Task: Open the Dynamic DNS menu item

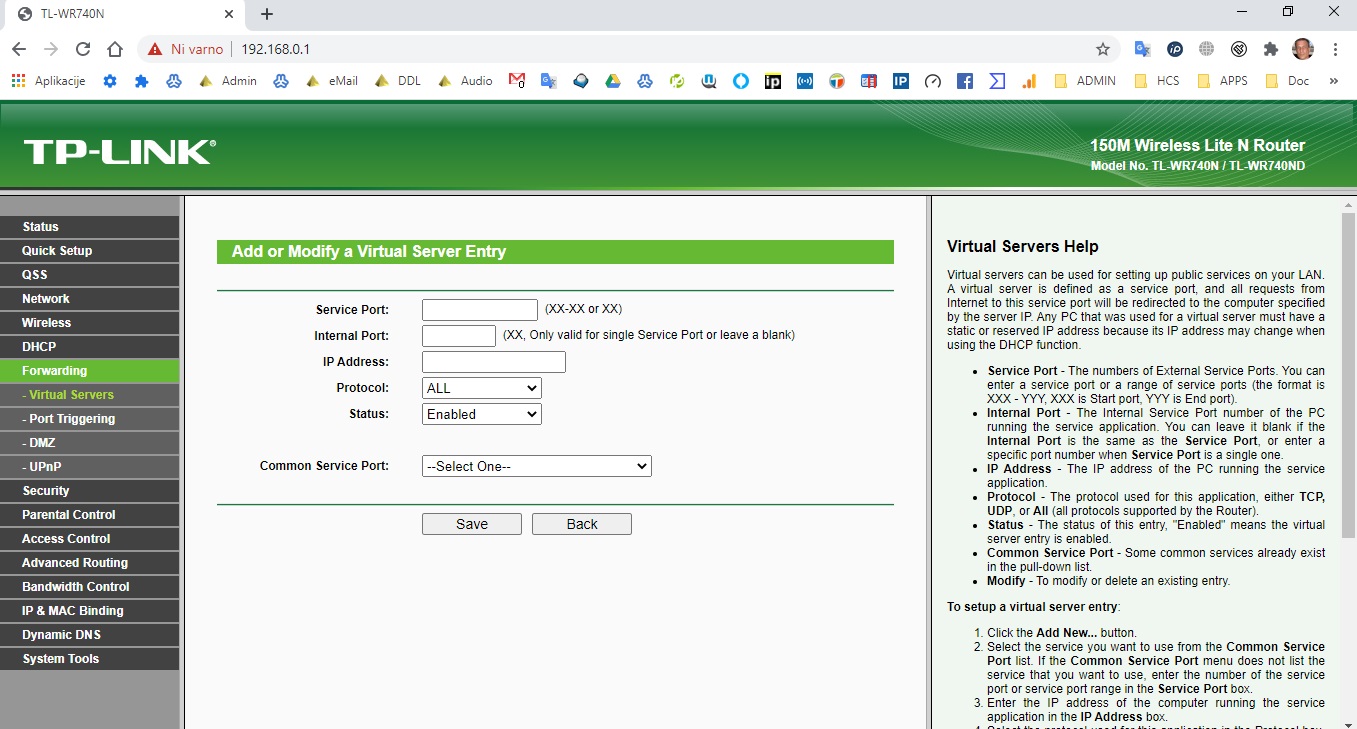Action: tap(90, 635)
